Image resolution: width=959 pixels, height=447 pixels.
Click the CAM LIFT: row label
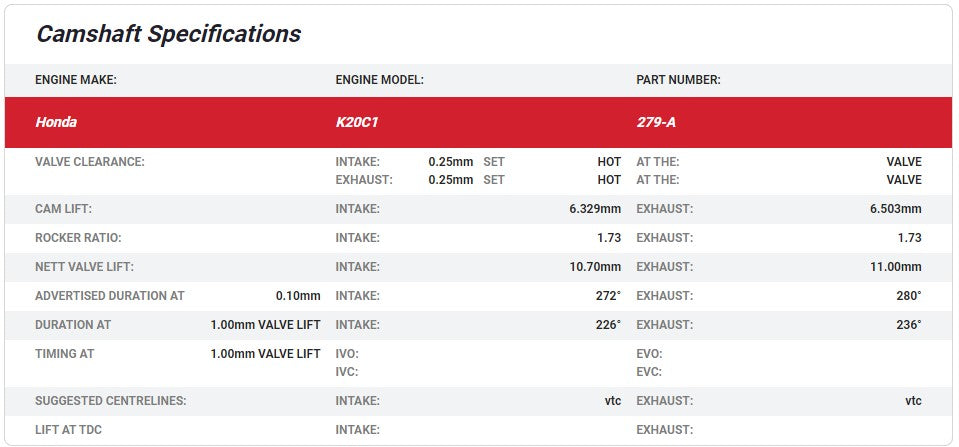coord(64,209)
